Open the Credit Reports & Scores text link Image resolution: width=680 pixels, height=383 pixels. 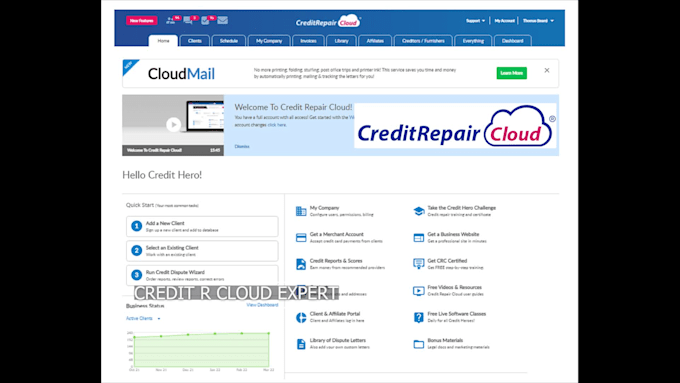(336, 261)
